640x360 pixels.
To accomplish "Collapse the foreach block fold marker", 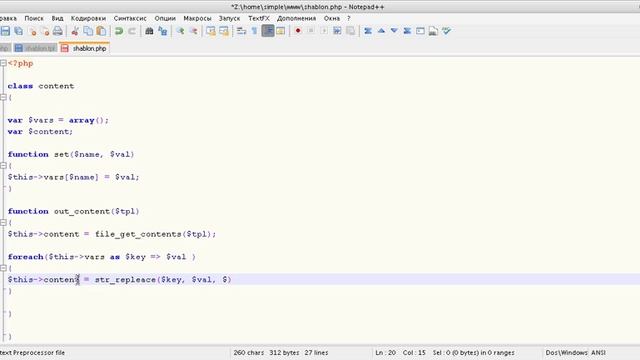I will [x=3, y=268].
